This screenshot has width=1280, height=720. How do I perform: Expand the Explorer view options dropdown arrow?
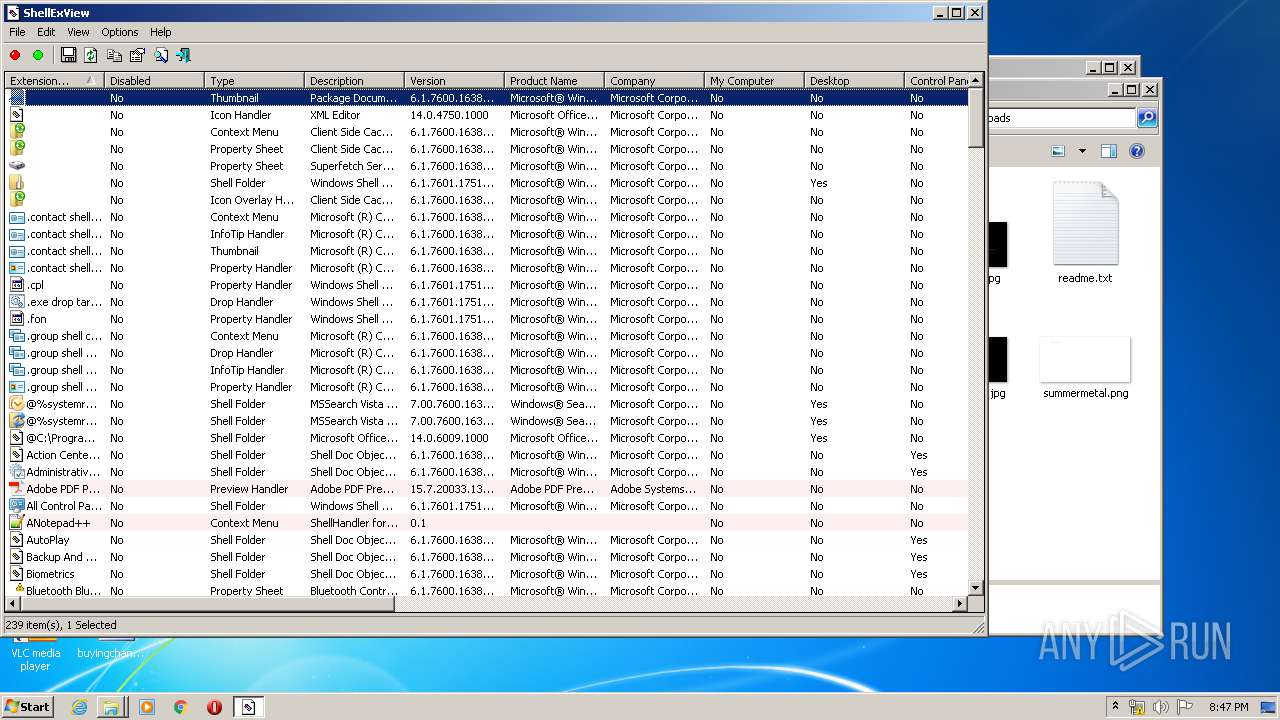coord(1082,152)
